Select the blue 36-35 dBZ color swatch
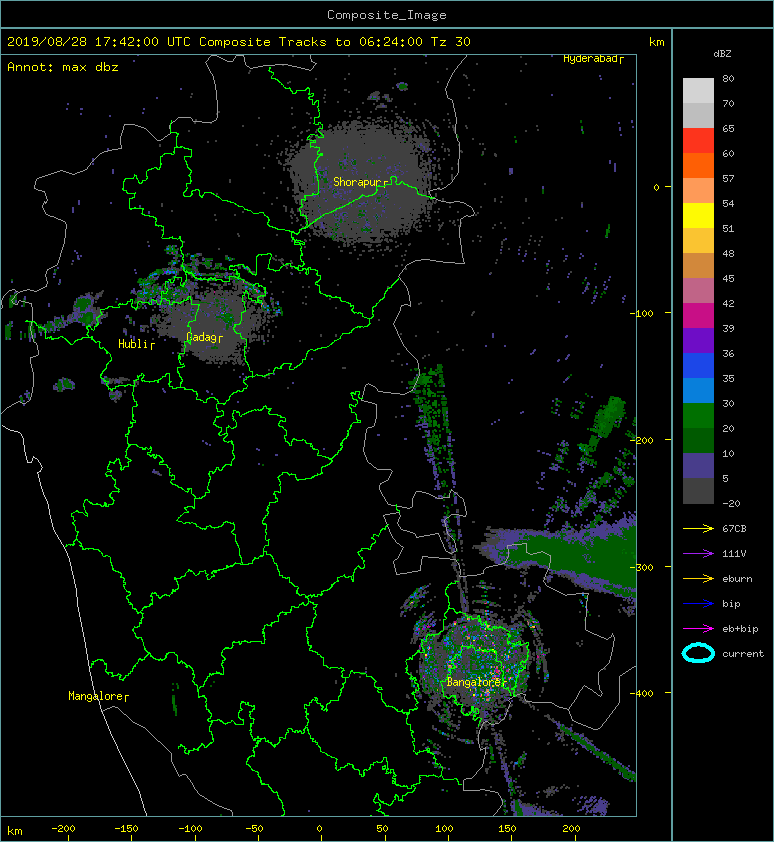The image size is (774, 842). [698, 366]
